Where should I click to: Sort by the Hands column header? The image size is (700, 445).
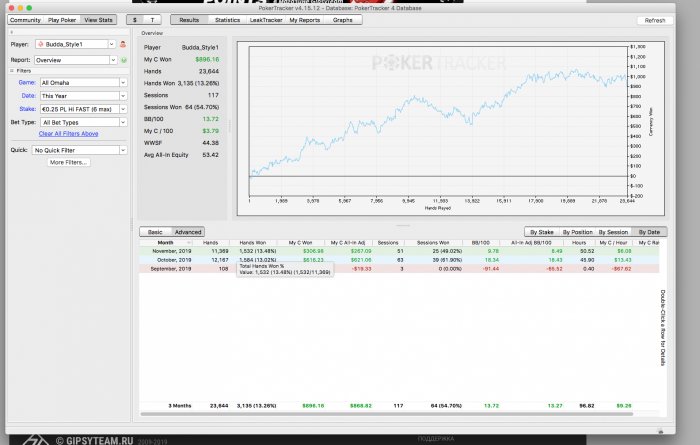click(210, 243)
